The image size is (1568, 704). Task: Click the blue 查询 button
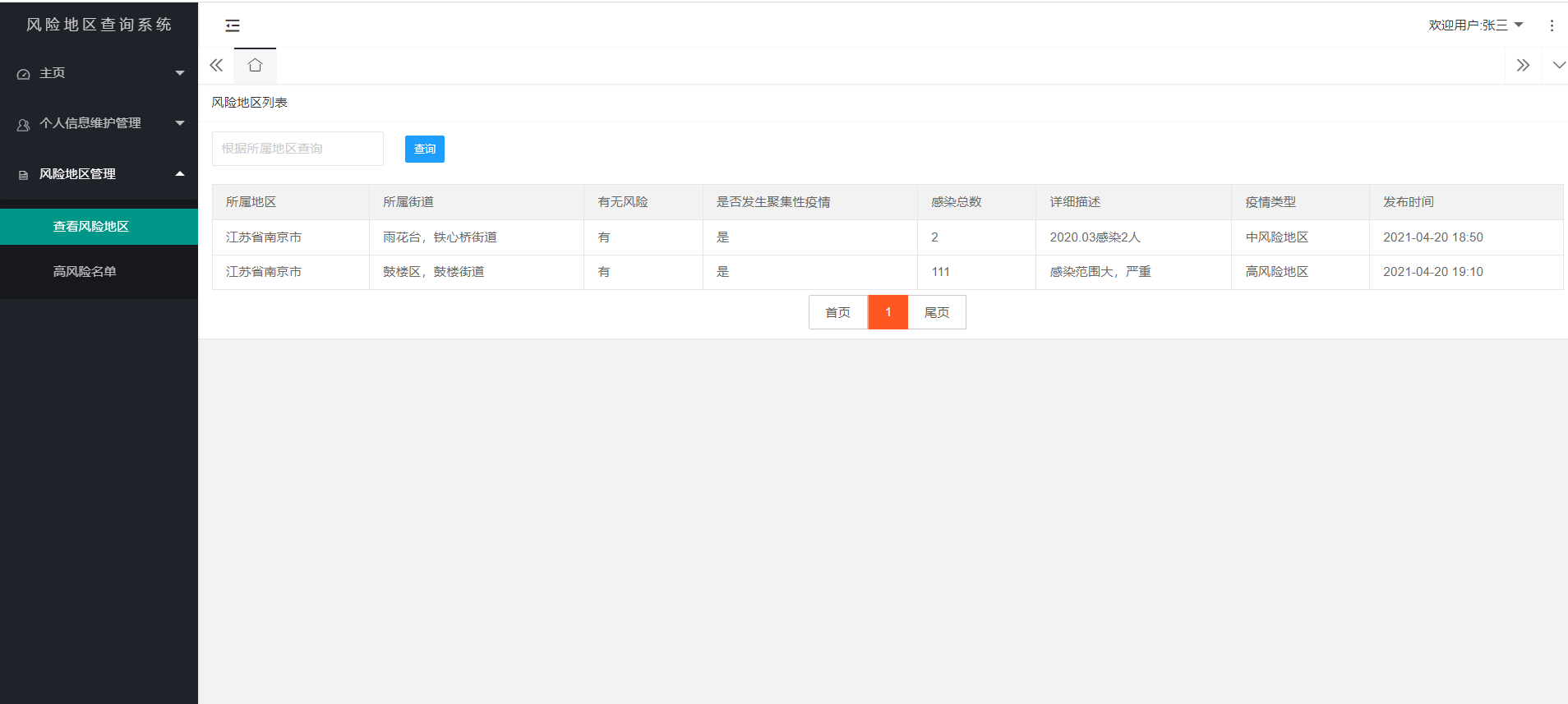click(x=425, y=149)
